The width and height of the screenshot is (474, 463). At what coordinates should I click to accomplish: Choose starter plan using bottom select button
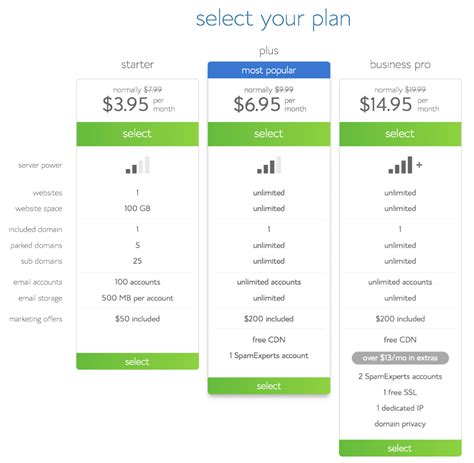(137, 361)
